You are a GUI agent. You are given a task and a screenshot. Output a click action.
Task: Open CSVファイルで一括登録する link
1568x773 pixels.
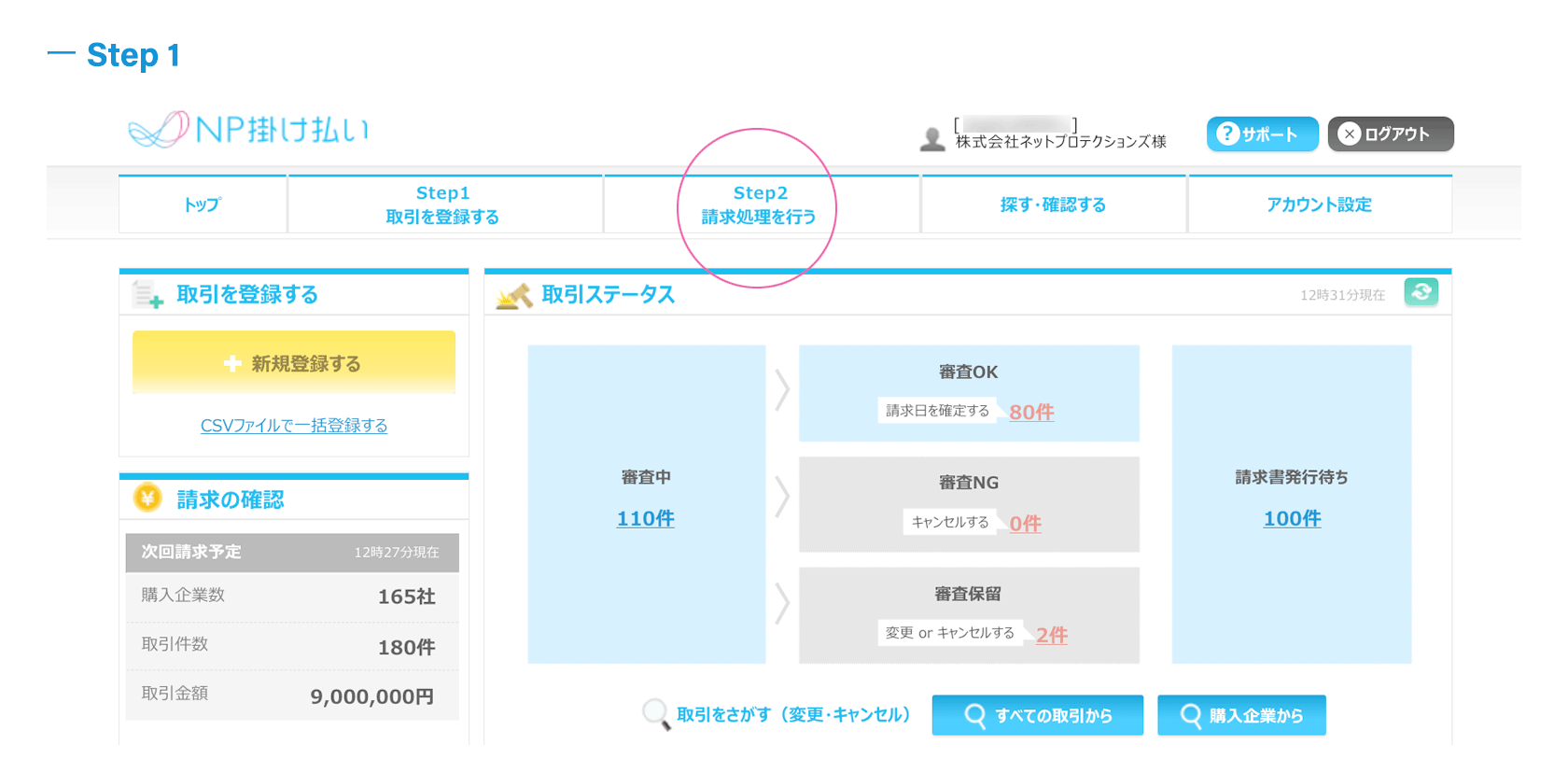[294, 426]
